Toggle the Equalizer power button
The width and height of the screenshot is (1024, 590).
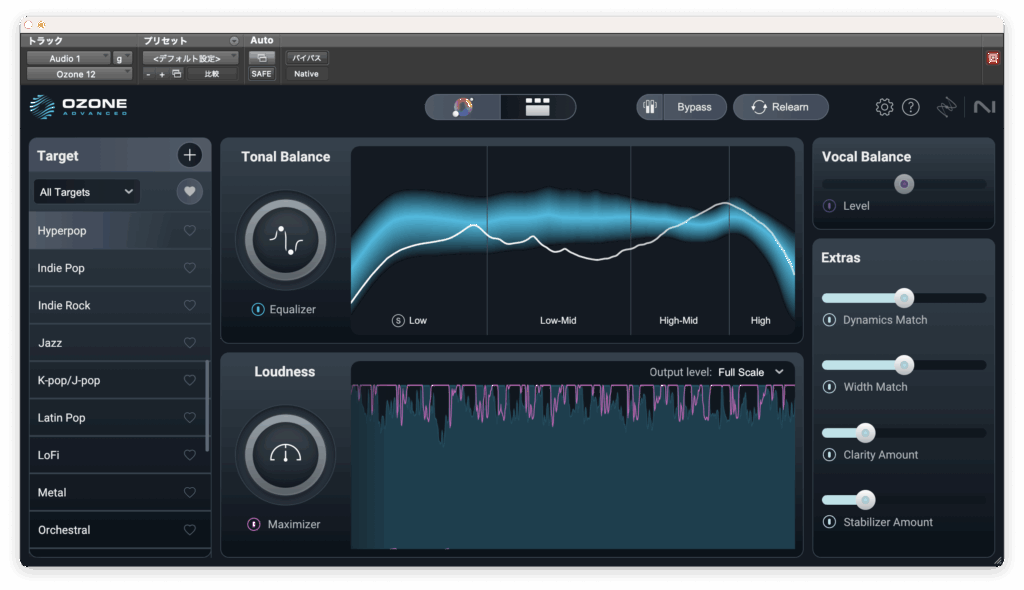[x=258, y=310]
